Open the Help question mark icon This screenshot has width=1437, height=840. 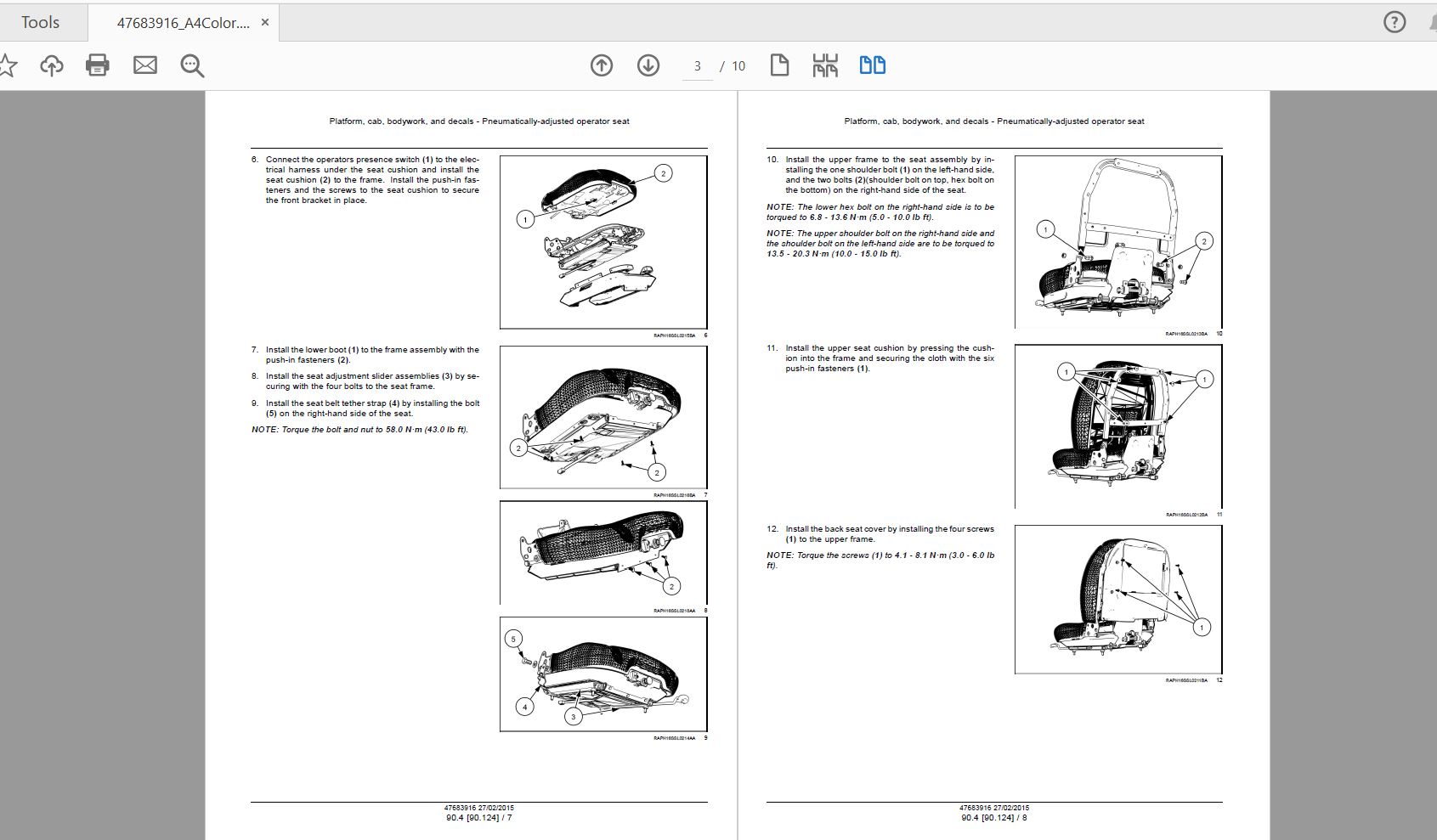click(x=1395, y=22)
